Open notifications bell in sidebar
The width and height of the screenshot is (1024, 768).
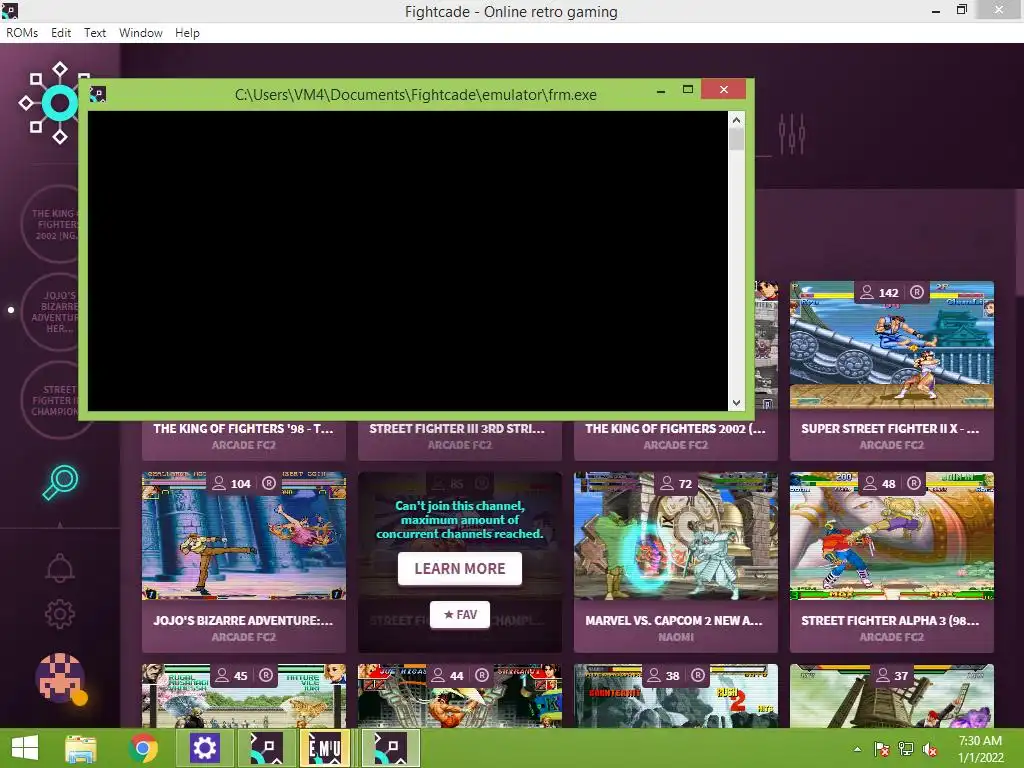coord(59,568)
